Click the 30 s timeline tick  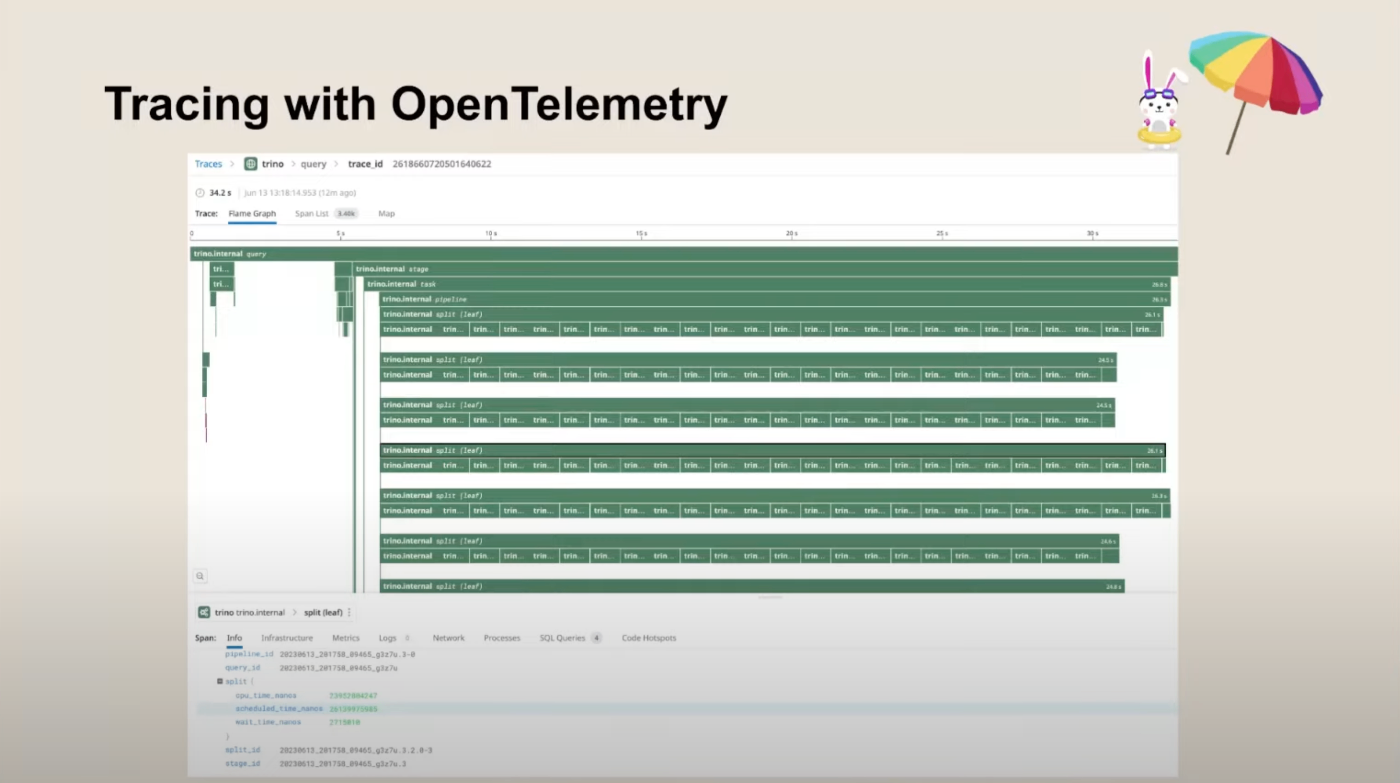[x=1092, y=234]
